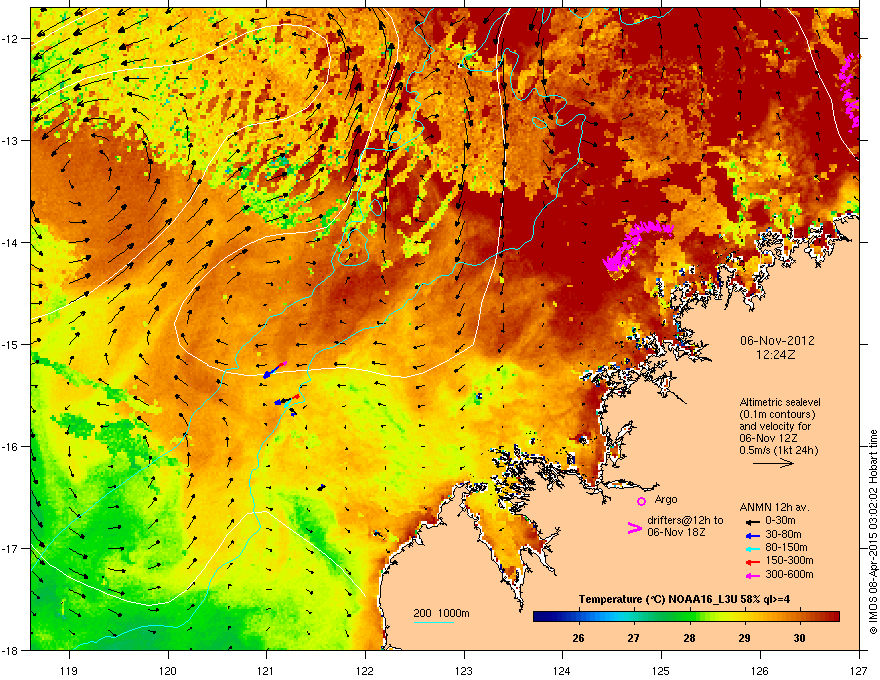Click the latitude axis label -17
This screenshot has height=680, width=880.
click(x=10, y=549)
